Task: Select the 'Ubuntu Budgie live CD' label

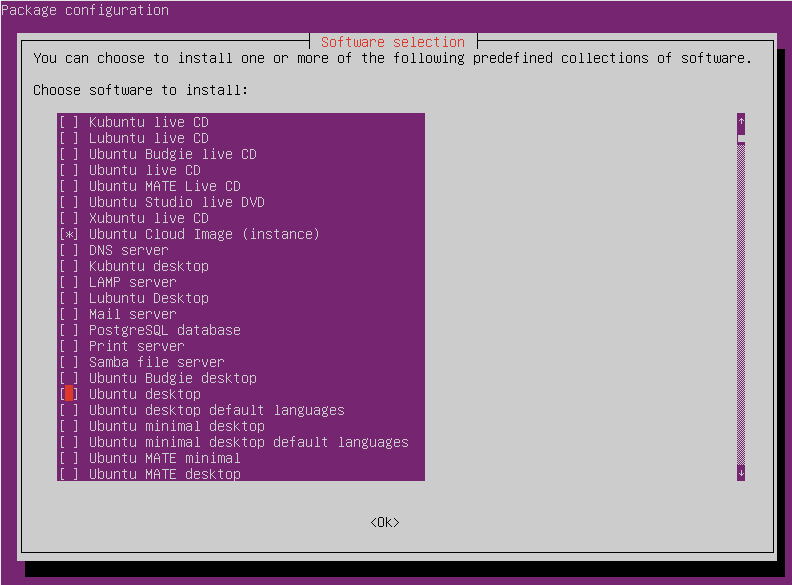Action: click(173, 154)
